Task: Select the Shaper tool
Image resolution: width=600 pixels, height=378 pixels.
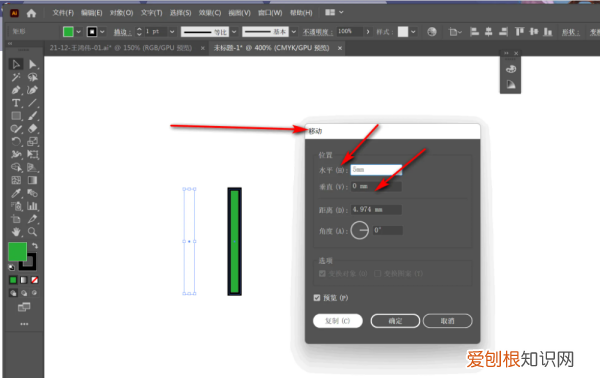Action: (x=16, y=129)
